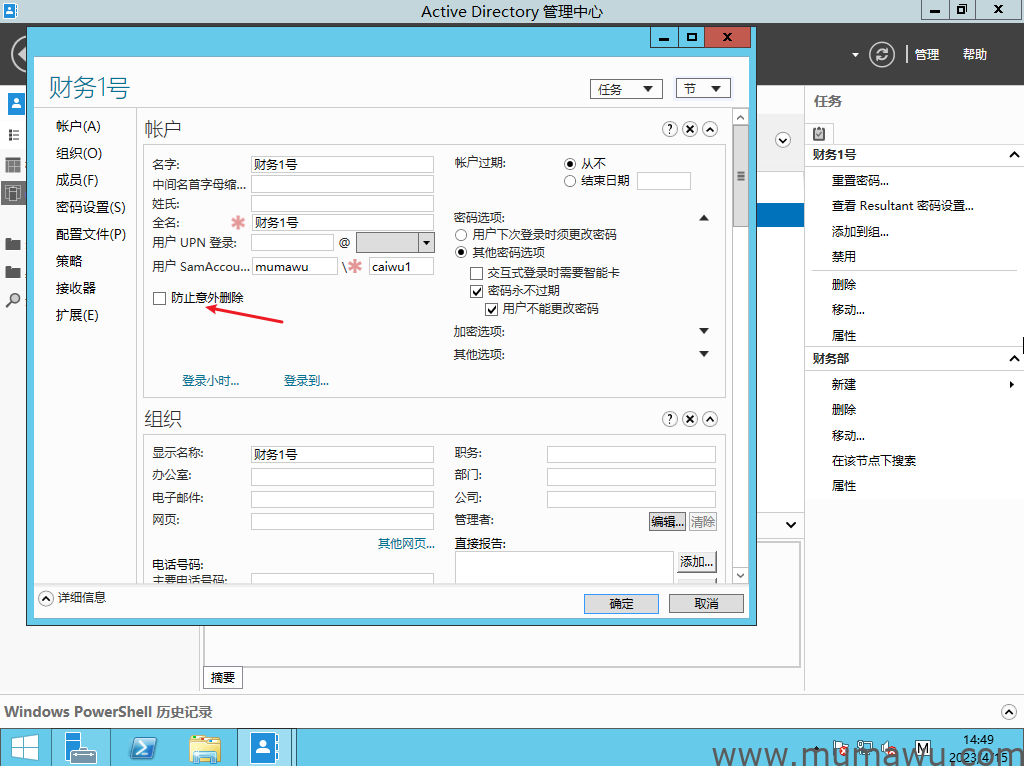Click the Windows Start button
The height and width of the screenshot is (766, 1024).
pyautogui.click(x=24, y=748)
